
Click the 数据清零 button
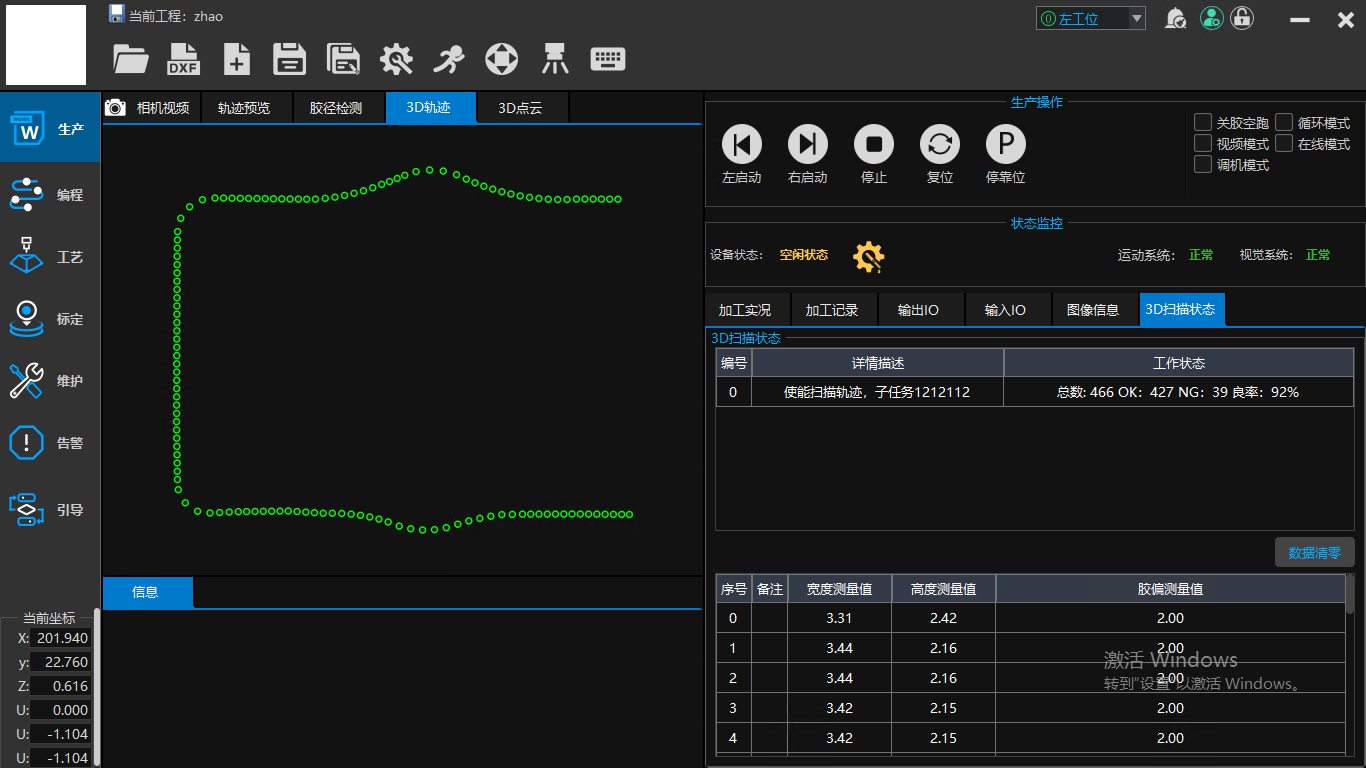(x=1315, y=552)
